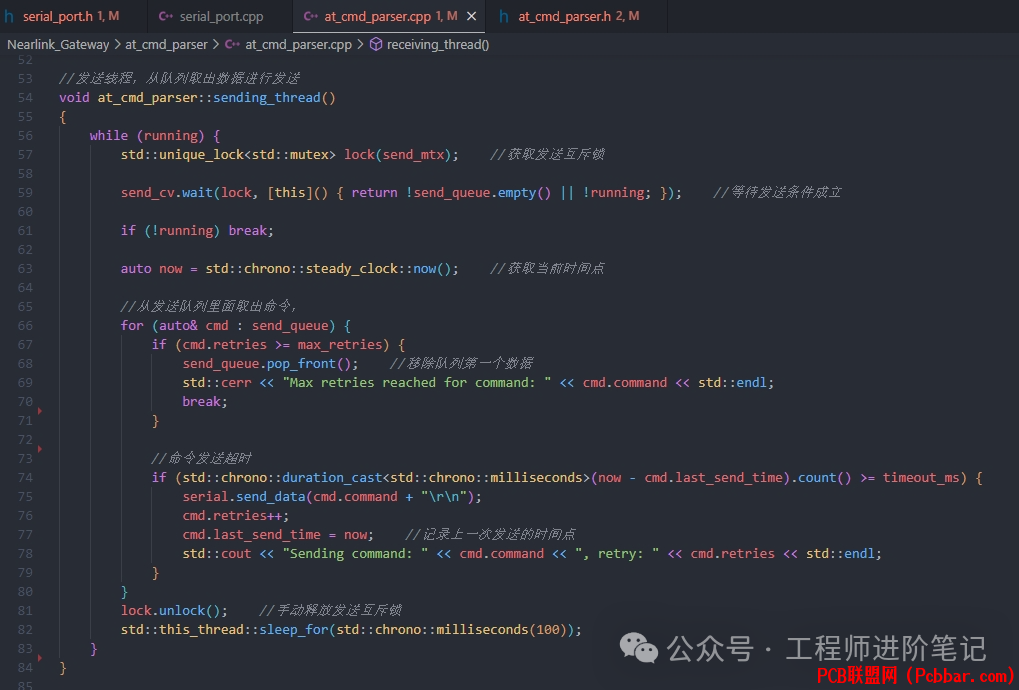Click 'timeout_ms' on line 74
1019x690 pixels.
click(921, 478)
